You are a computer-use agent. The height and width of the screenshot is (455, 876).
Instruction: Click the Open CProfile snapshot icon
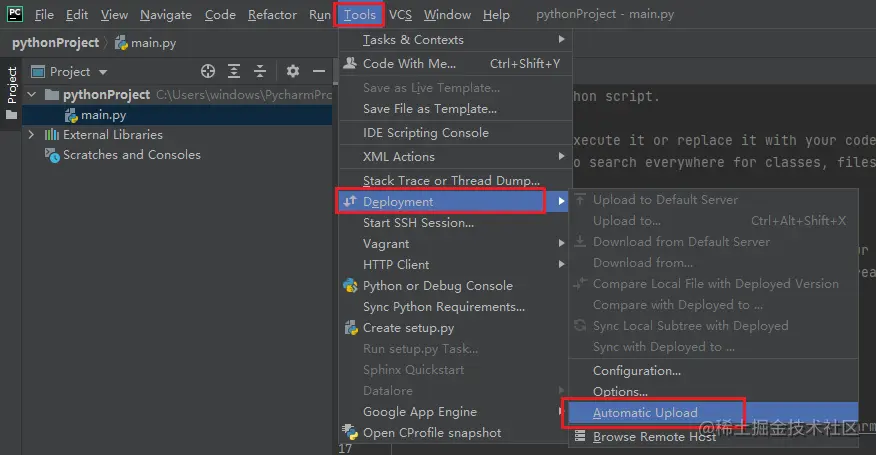[350, 432]
